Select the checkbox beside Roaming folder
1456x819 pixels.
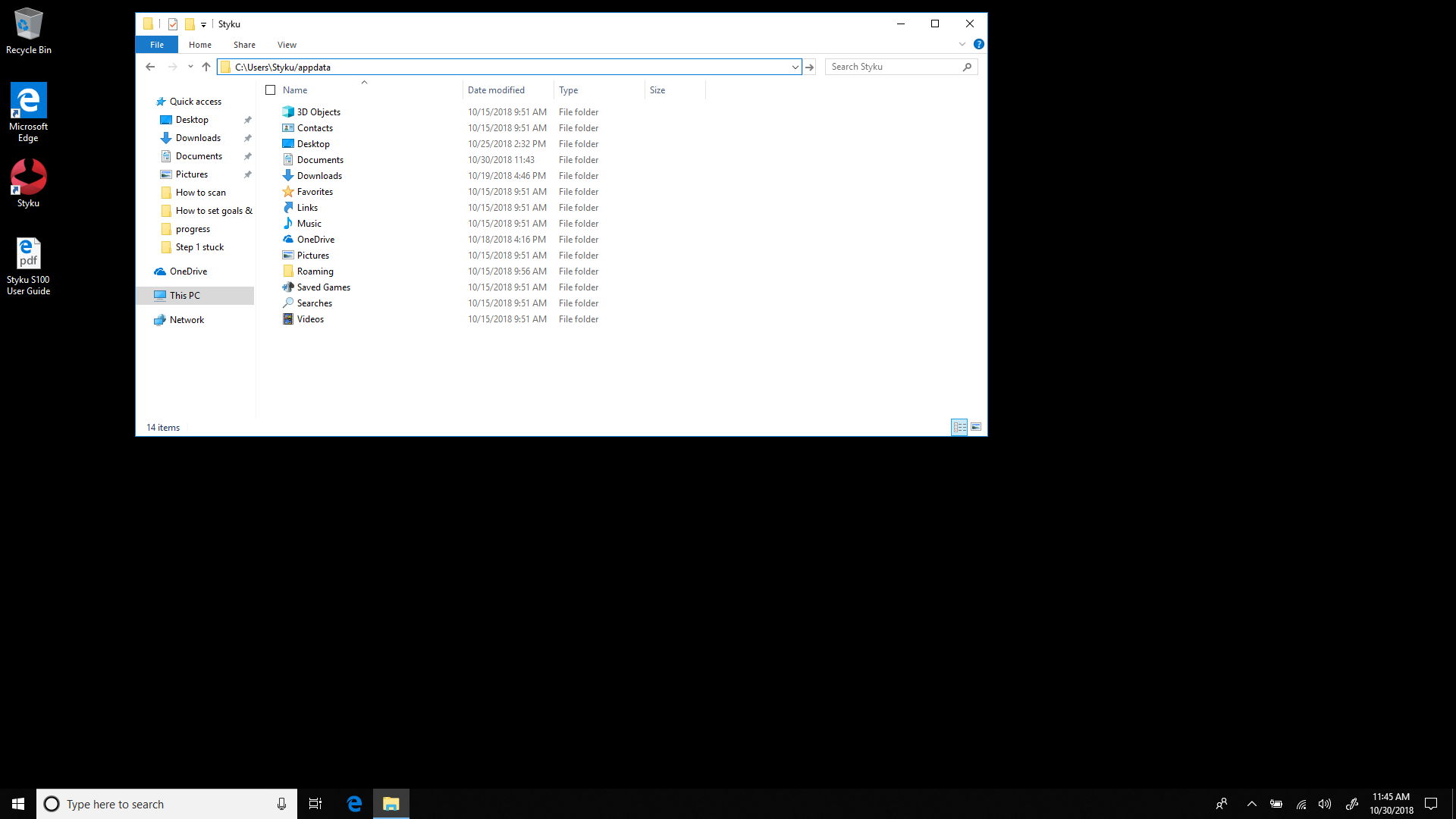click(x=271, y=271)
